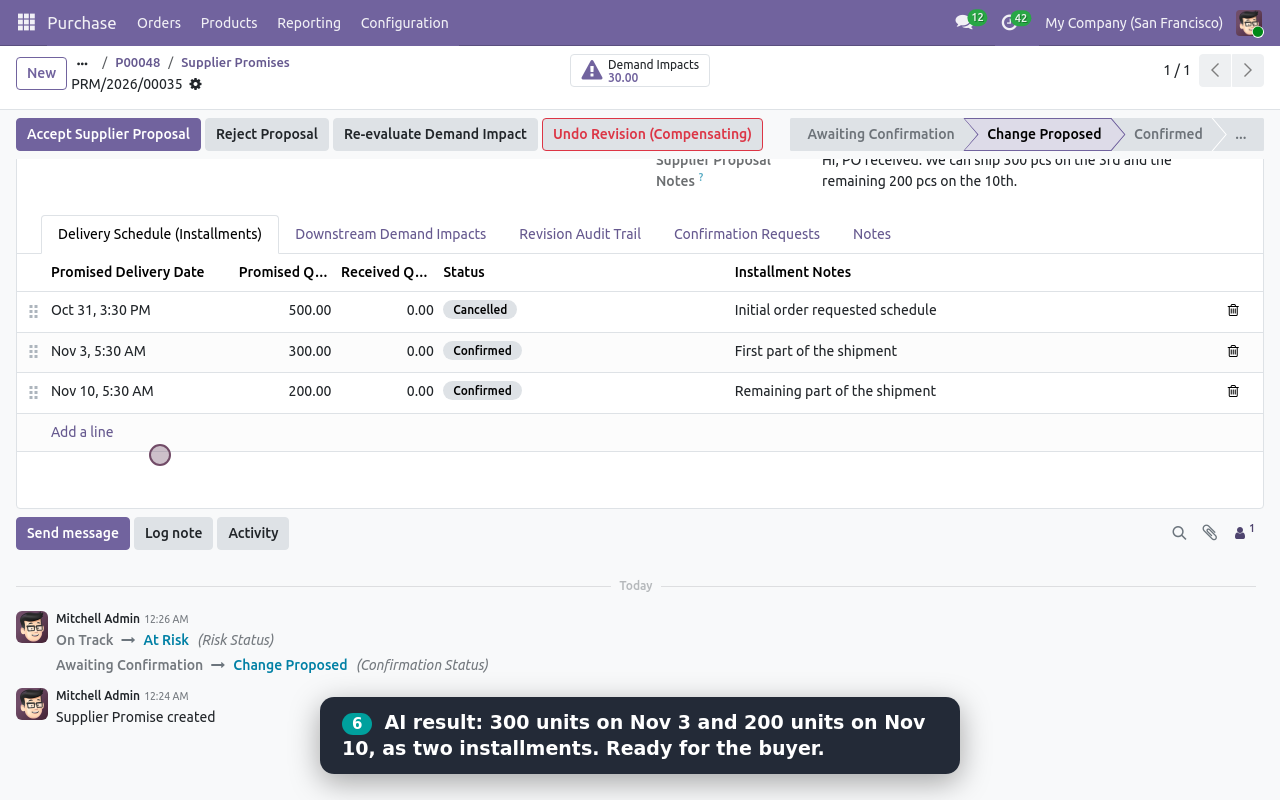Open the Reporting menu
This screenshot has height=800, width=1280.
[309, 23]
